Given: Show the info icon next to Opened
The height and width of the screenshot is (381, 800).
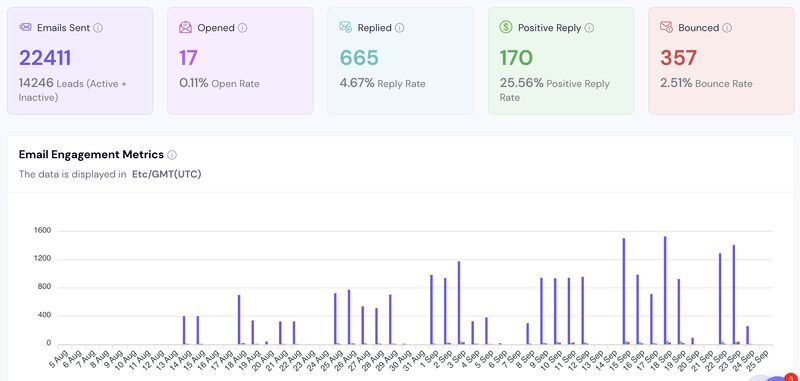Looking at the screenshot, I should click(x=242, y=28).
